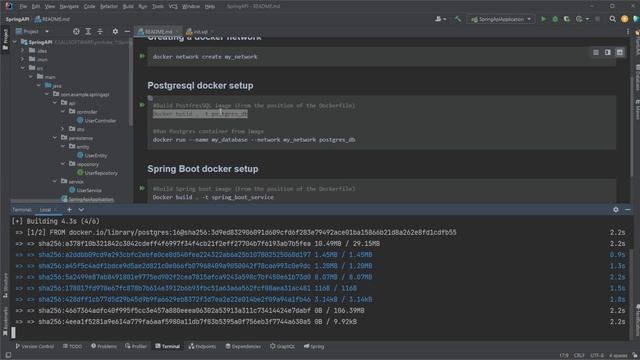Switch to the init.sql editor tab

click(200, 31)
